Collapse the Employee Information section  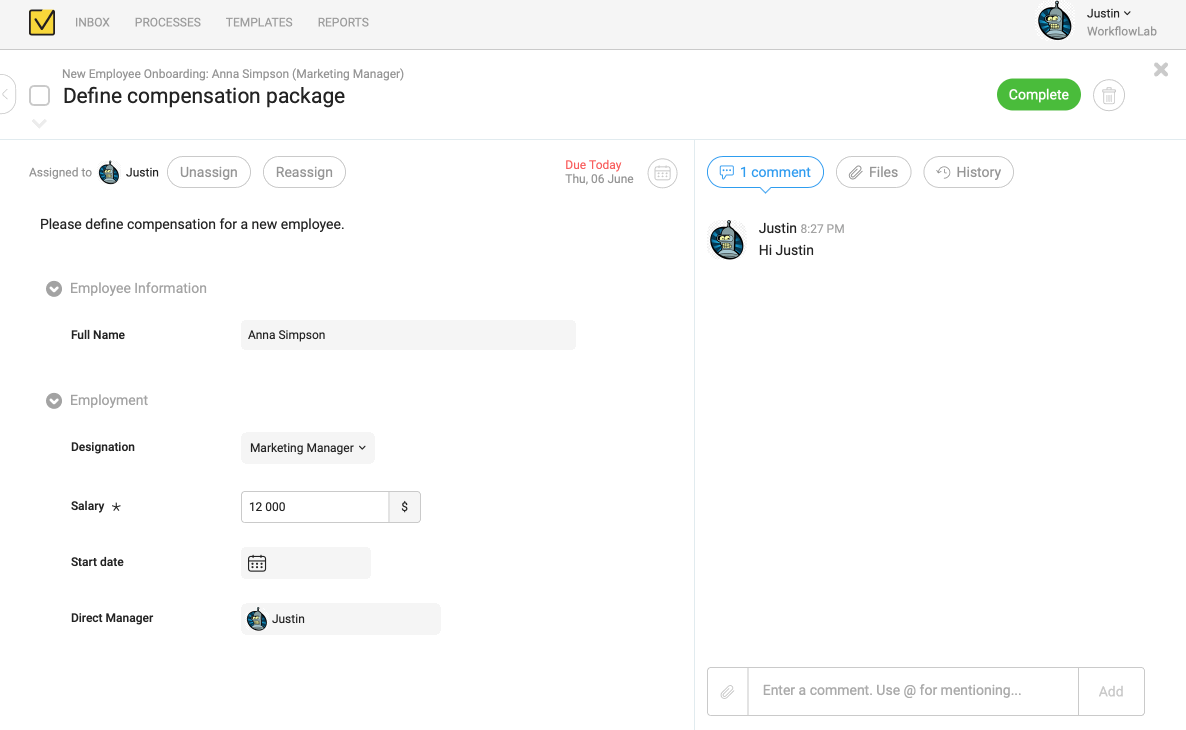point(53,288)
